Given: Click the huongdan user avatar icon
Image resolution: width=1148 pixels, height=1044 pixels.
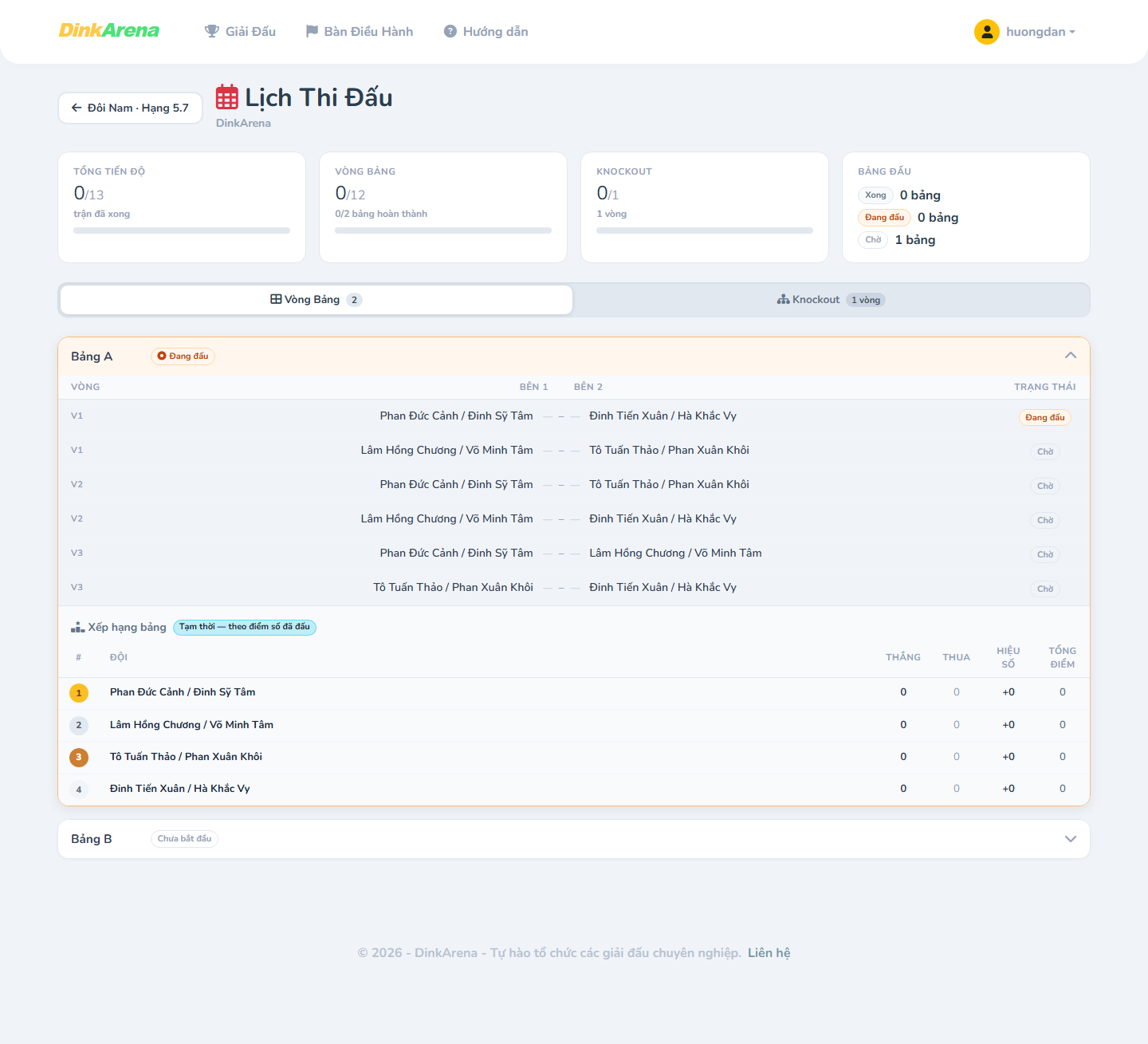Looking at the screenshot, I should click(x=987, y=32).
